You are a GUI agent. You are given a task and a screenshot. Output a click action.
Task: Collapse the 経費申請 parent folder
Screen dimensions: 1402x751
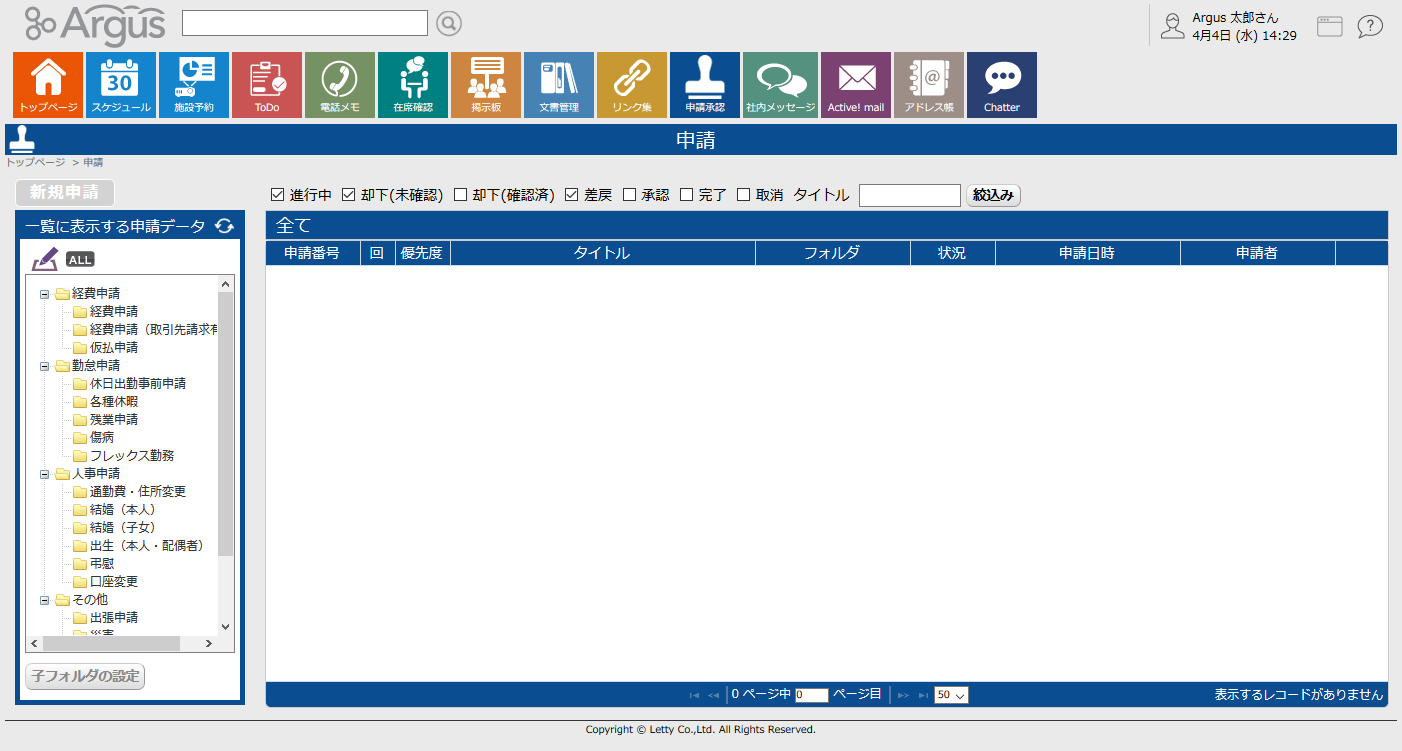point(45,294)
